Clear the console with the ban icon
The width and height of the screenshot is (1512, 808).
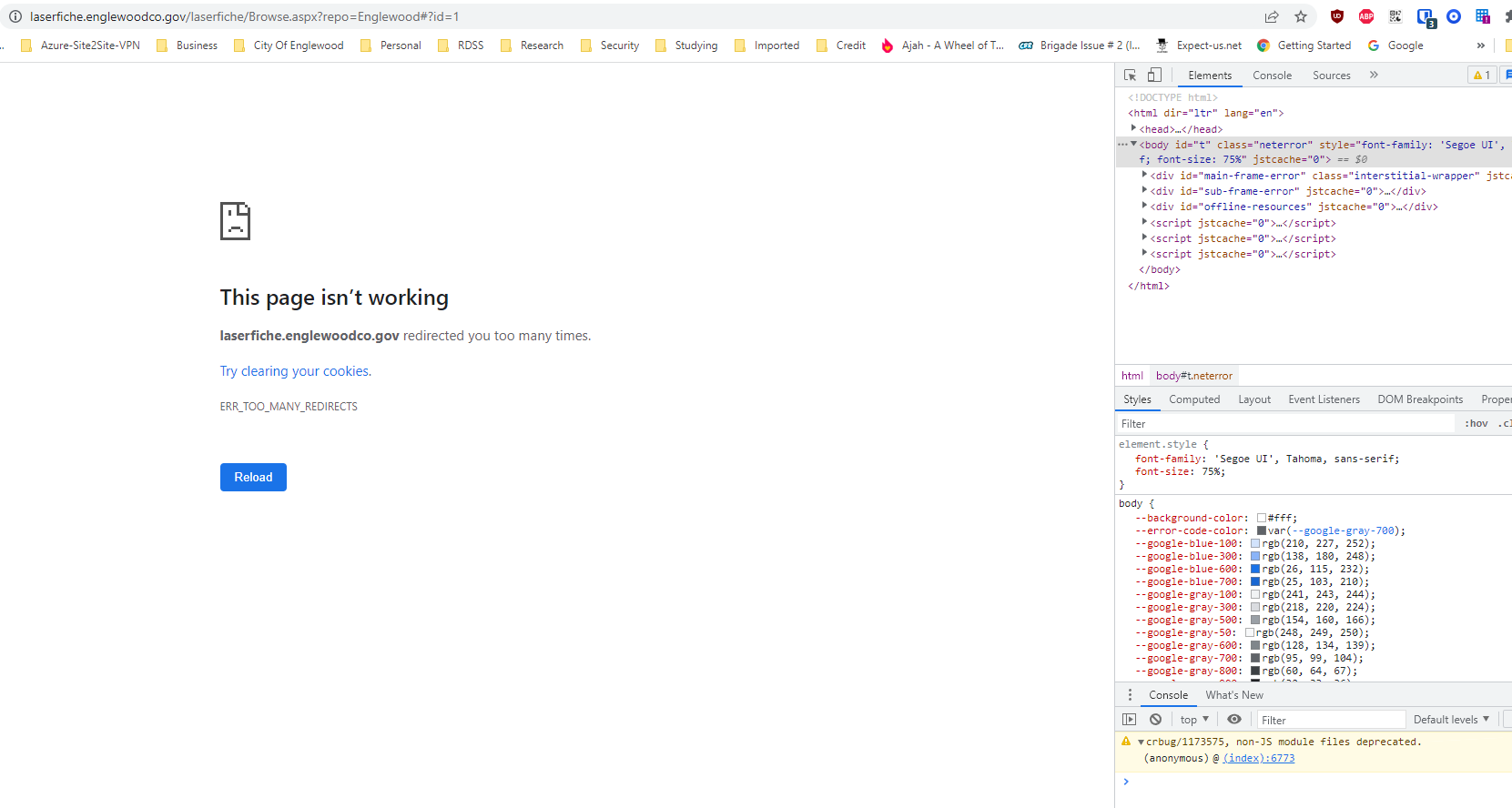tap(1155, 720)
